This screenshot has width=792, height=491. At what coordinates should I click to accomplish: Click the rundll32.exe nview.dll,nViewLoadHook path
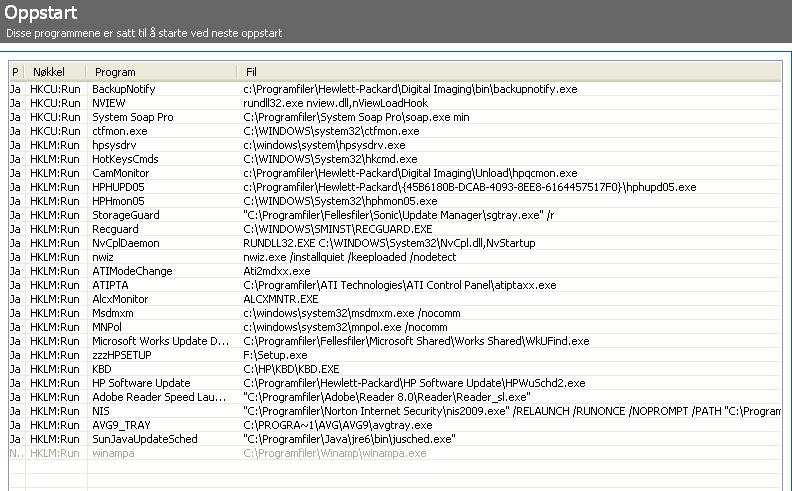click(335, 103)
